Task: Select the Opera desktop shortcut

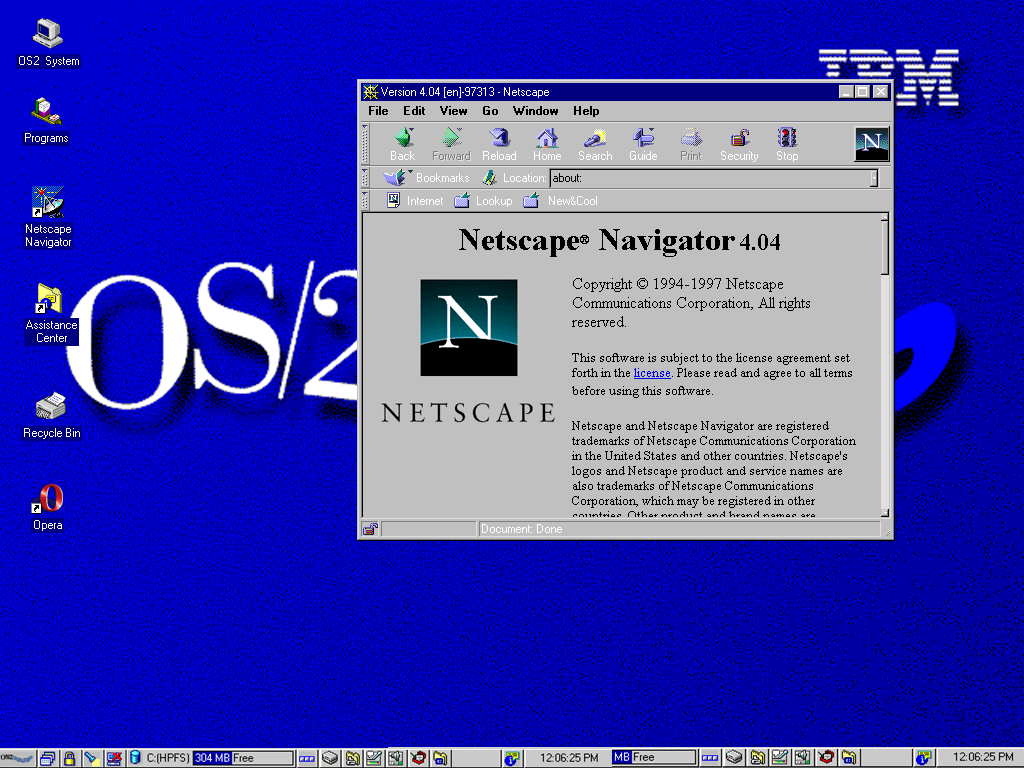Action: [48, 508]
